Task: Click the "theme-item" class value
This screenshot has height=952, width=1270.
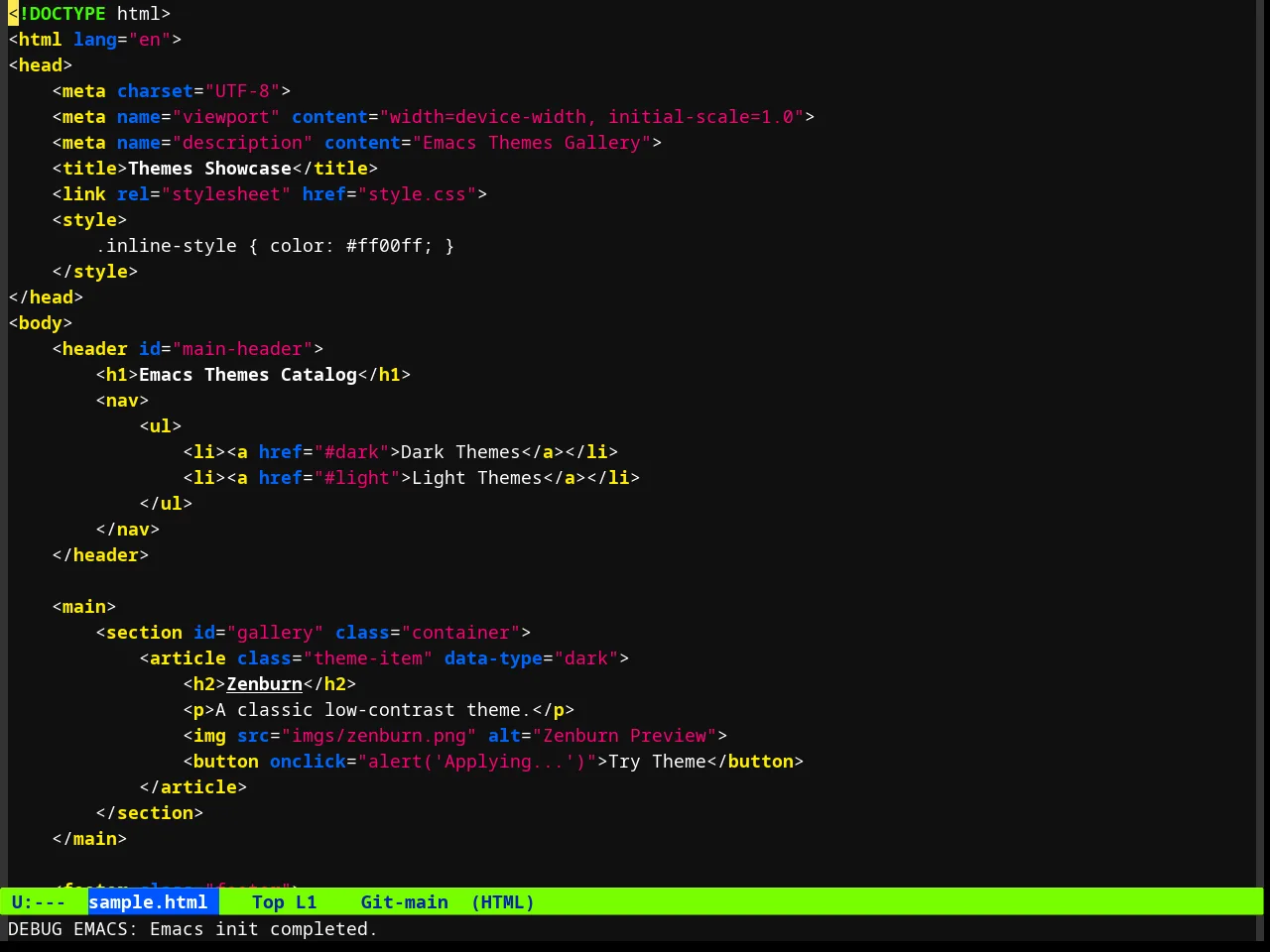Action: click(x=368, y=658)
